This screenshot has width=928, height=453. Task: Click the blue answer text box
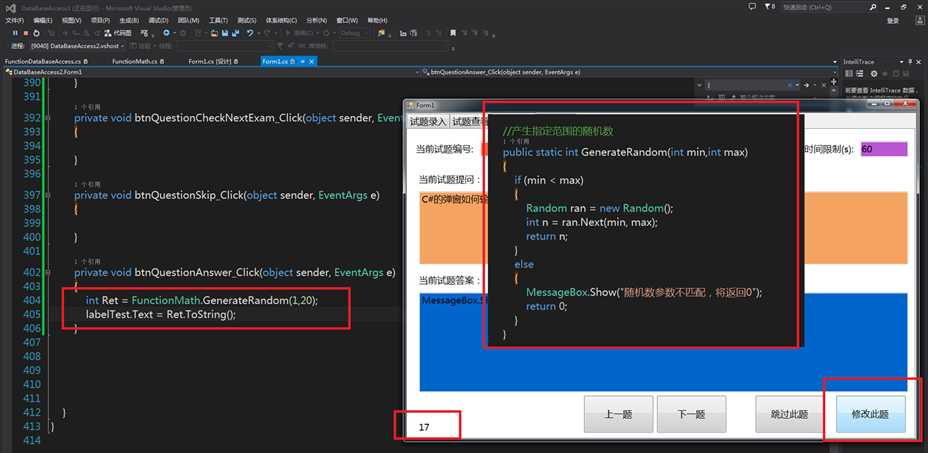click(663, 342)
